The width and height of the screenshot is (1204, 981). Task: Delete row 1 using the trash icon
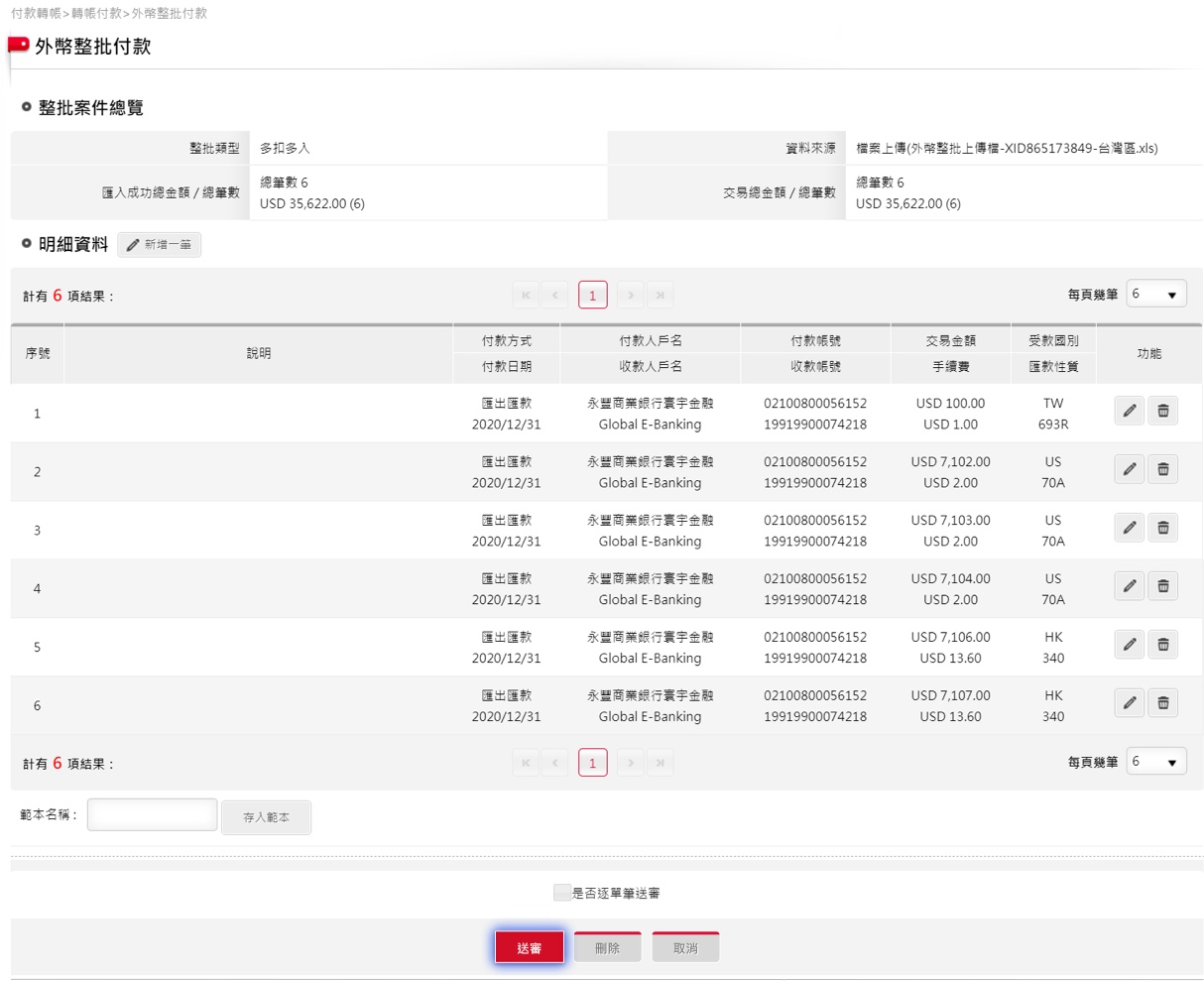pyautogui.click(x=1163, y=411)
